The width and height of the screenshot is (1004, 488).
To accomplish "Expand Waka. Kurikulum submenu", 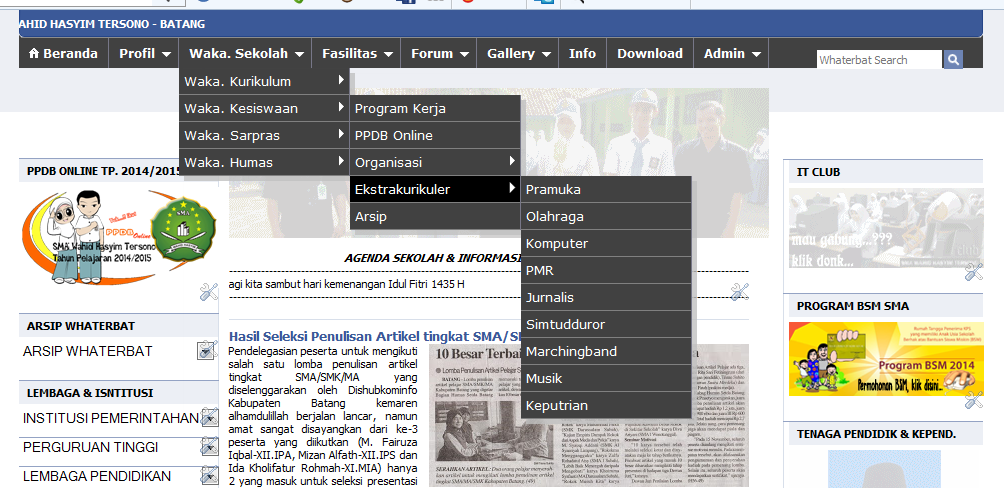I will click(264, 81).
